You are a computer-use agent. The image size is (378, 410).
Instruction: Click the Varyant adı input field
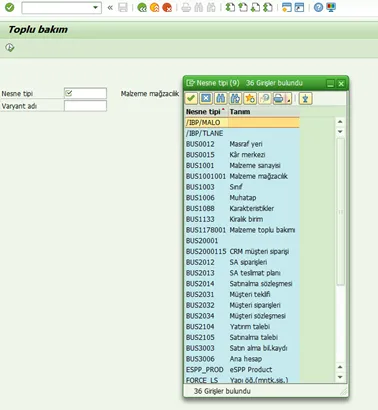point(85,106)
